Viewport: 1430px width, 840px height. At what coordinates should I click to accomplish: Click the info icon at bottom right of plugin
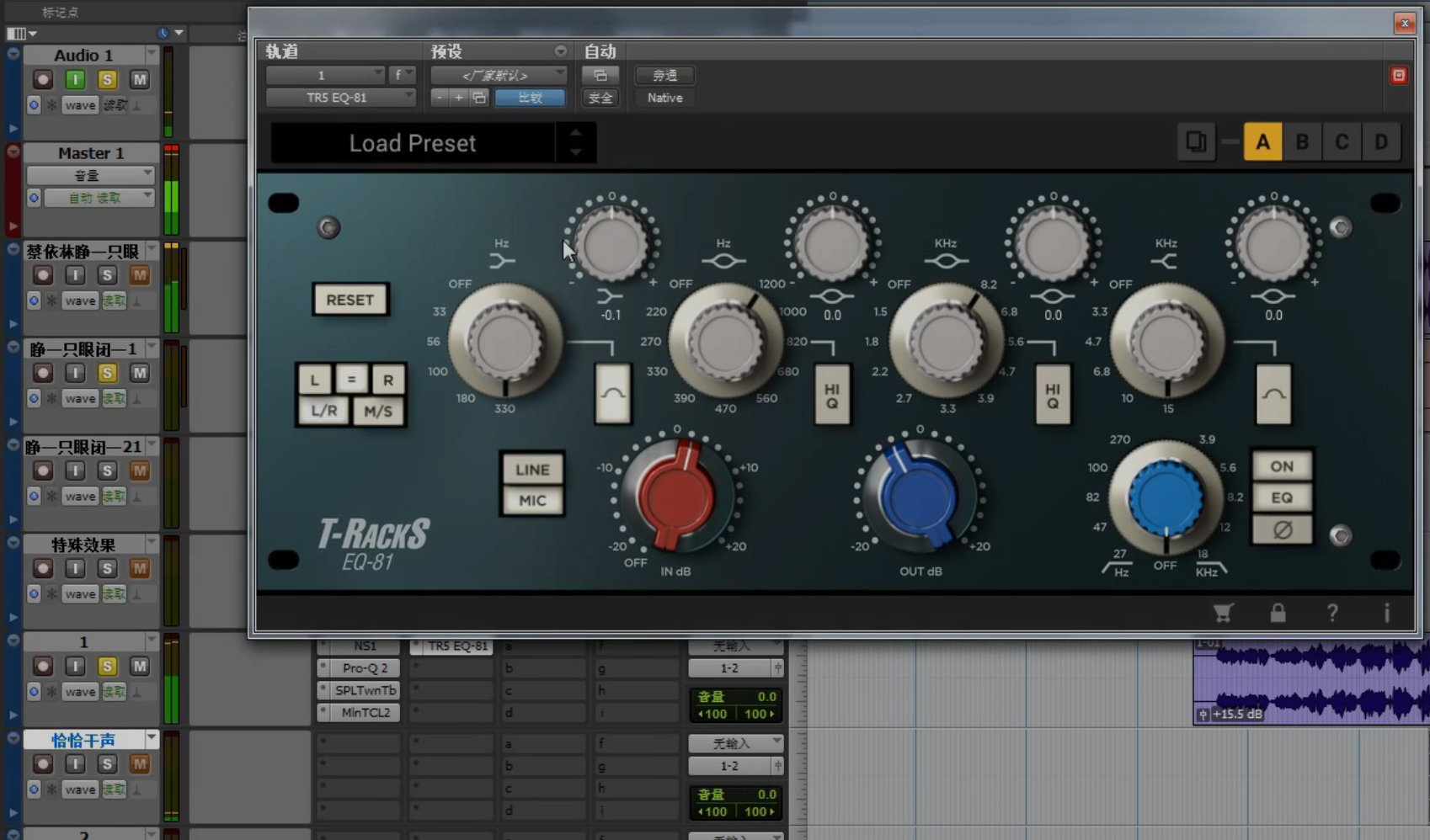1386,613
